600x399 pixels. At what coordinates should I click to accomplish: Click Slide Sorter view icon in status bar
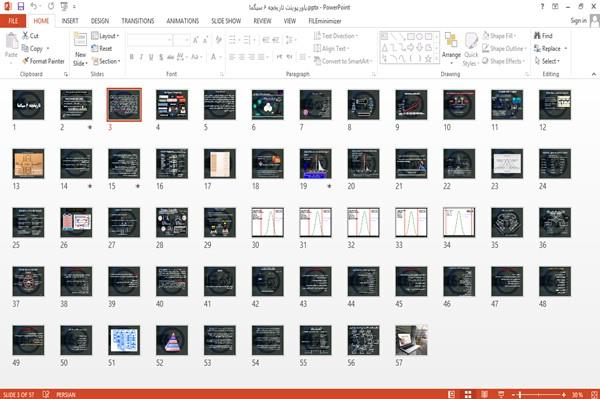click(x=468, y=394)
